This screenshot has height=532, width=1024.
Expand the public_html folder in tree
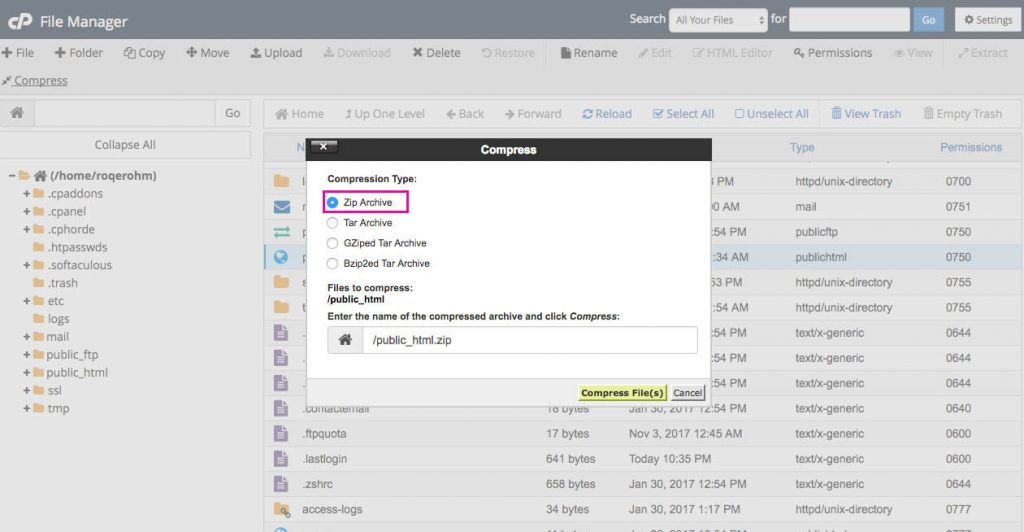coord(27,373)
